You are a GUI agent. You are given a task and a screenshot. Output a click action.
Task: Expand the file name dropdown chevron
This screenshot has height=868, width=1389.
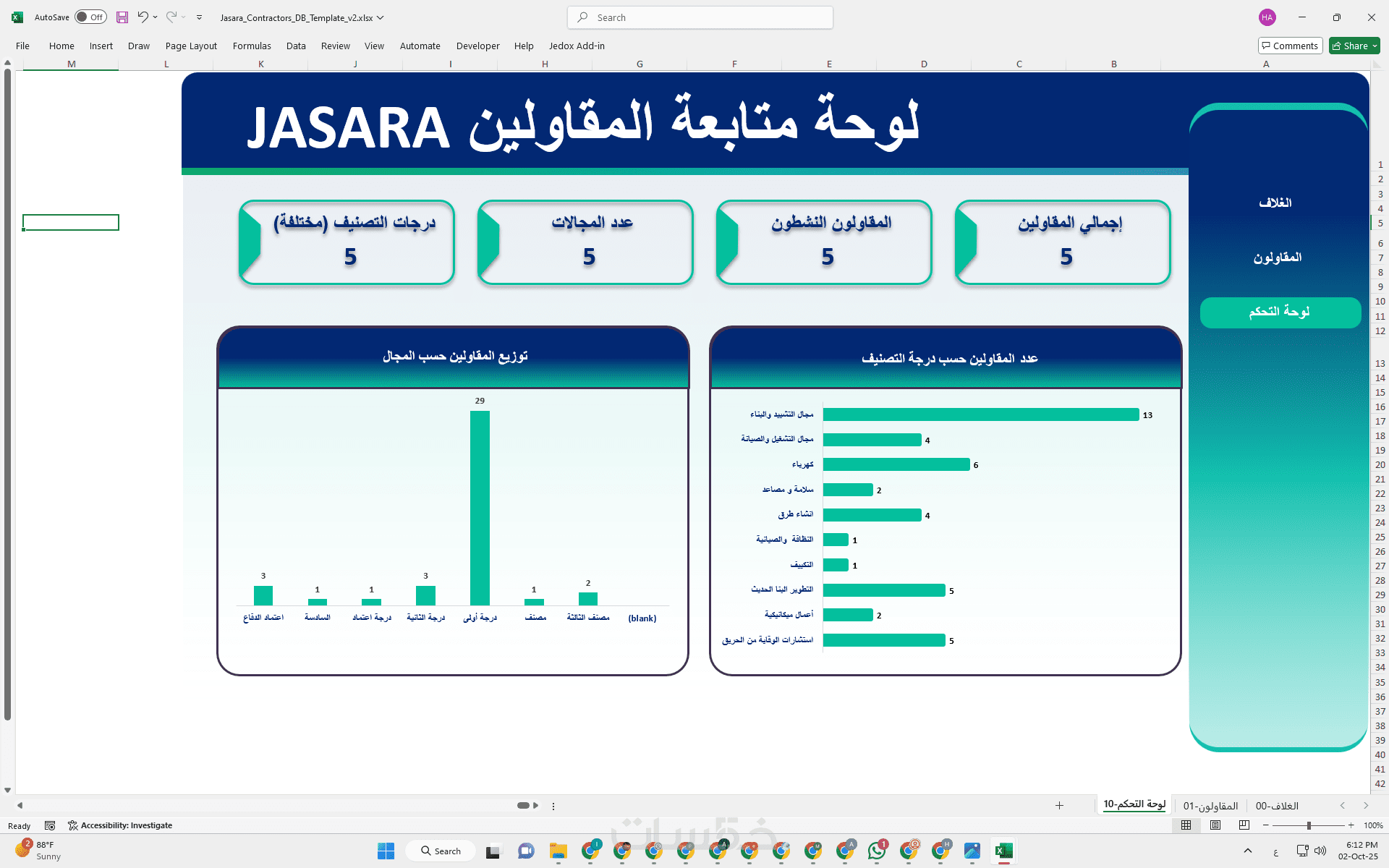(381, 17)
